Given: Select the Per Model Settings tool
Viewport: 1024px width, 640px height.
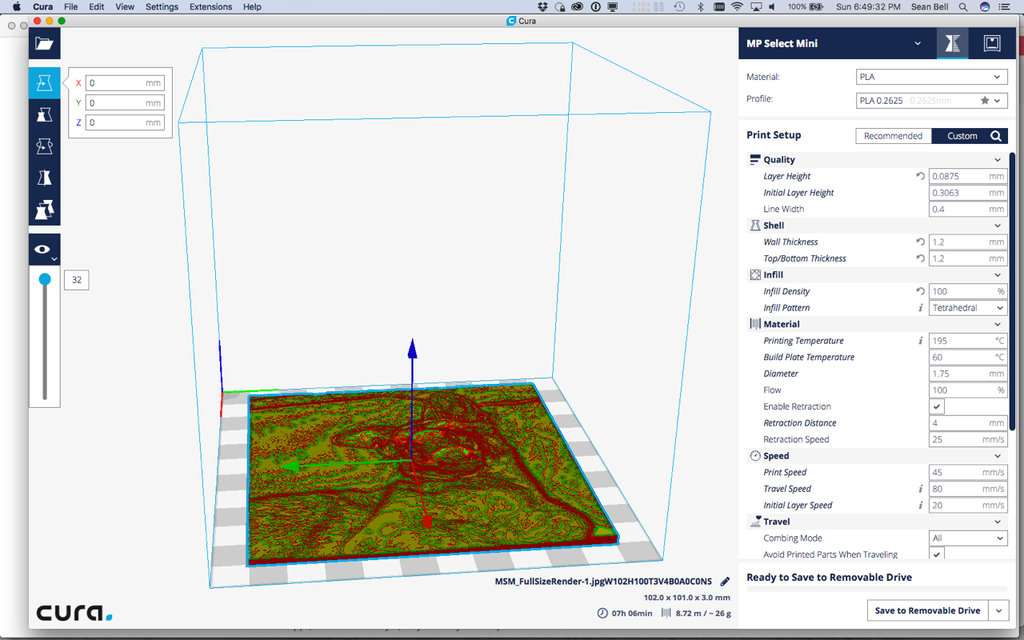Looking at the screenshot, I should point(44,210).
